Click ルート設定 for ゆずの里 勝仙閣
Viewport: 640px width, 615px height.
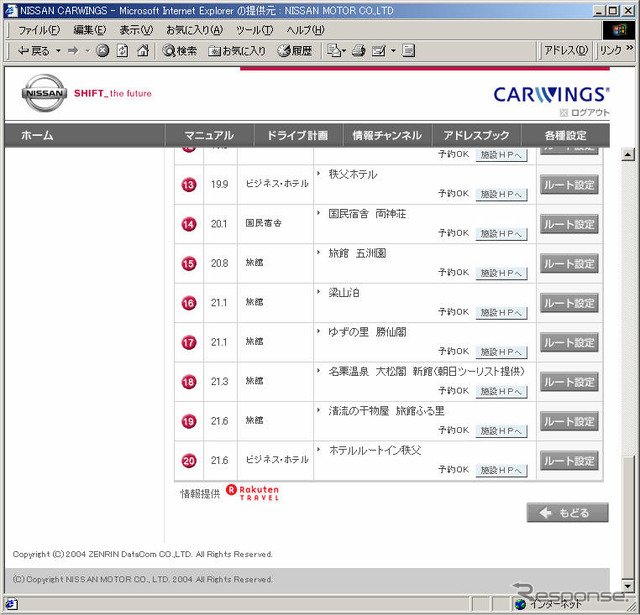coord(569,342)
